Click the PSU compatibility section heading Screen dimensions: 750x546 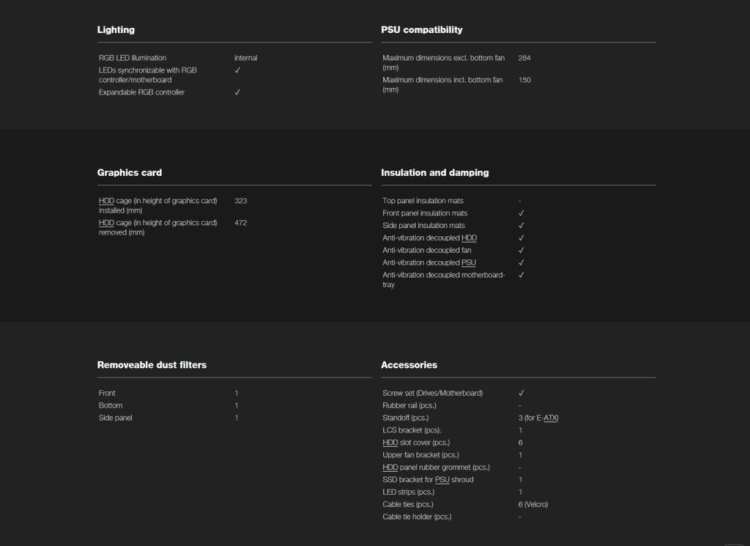(x=421, y=30)
